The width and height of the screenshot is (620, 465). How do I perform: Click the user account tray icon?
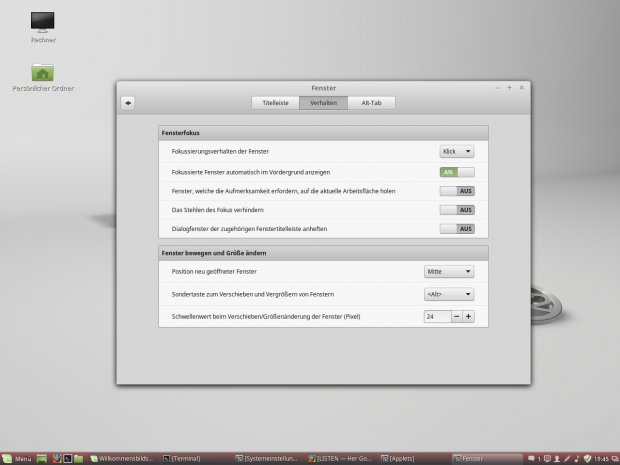[557, 459]
